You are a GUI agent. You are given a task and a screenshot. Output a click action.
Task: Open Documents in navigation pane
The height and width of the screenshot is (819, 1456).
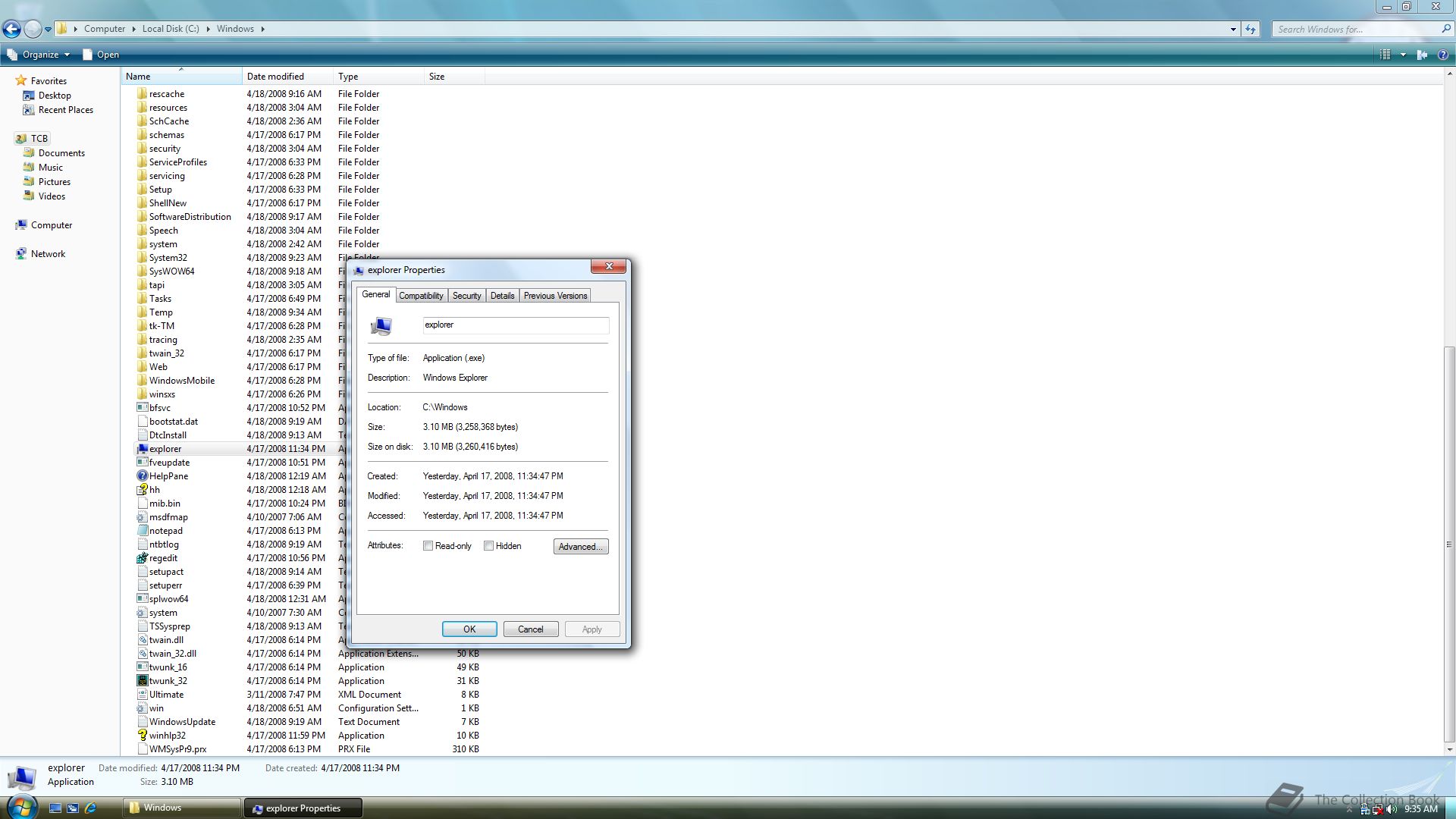coord(54,153)
